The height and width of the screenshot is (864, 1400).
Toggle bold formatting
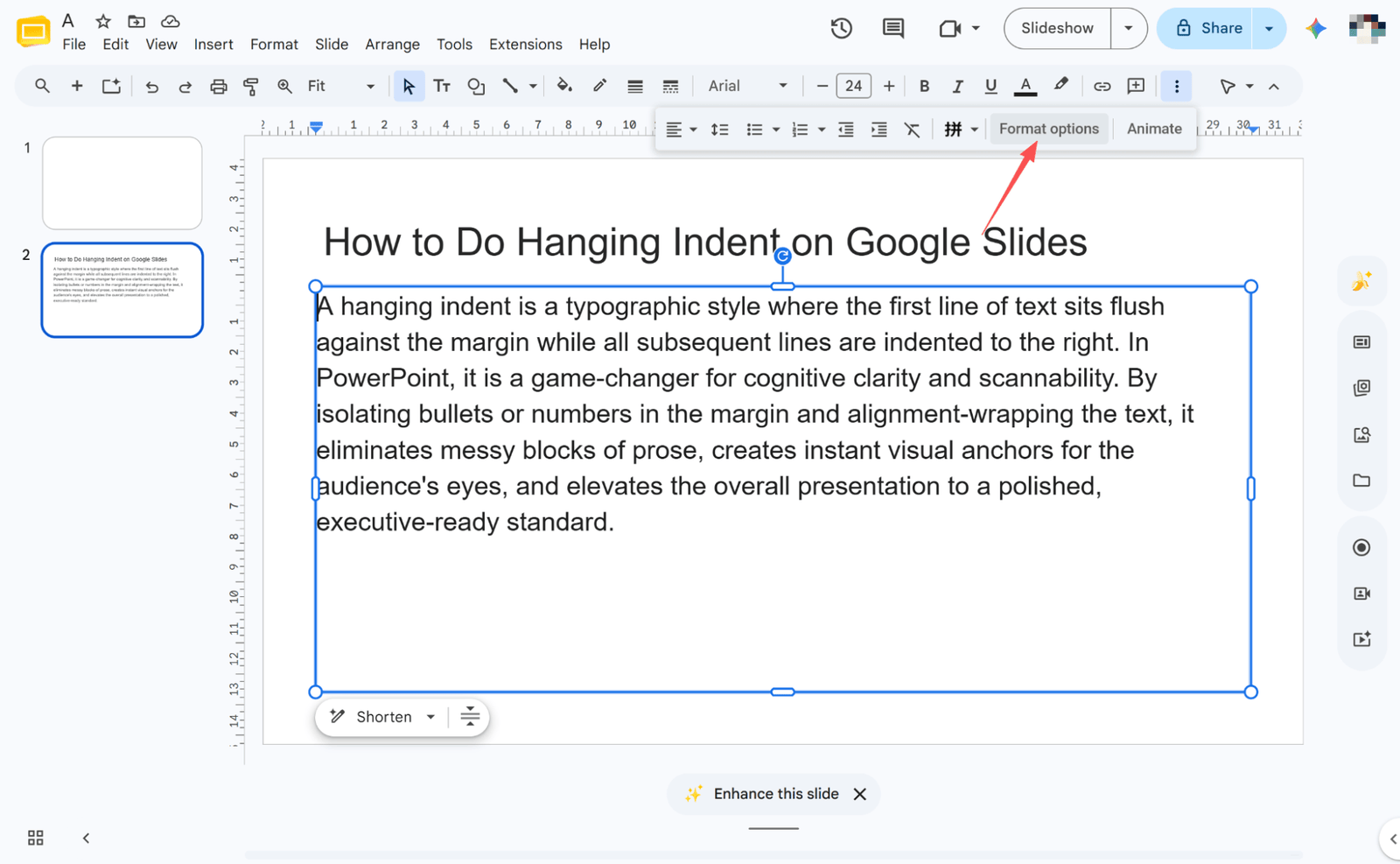(924, 86)
